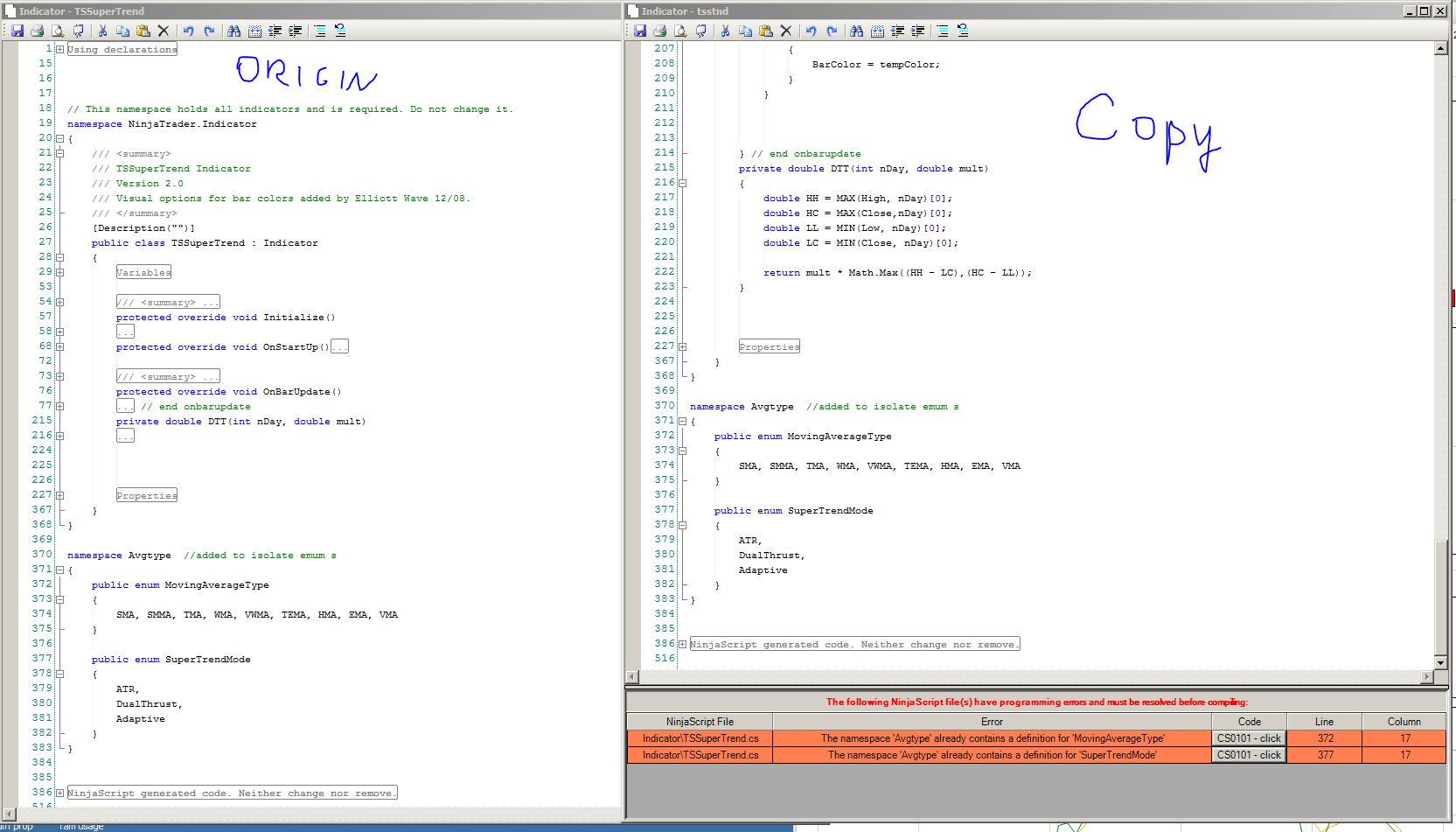Click Indicator\TSSuperTrend.cs cell in second error row

click(700, 755)
